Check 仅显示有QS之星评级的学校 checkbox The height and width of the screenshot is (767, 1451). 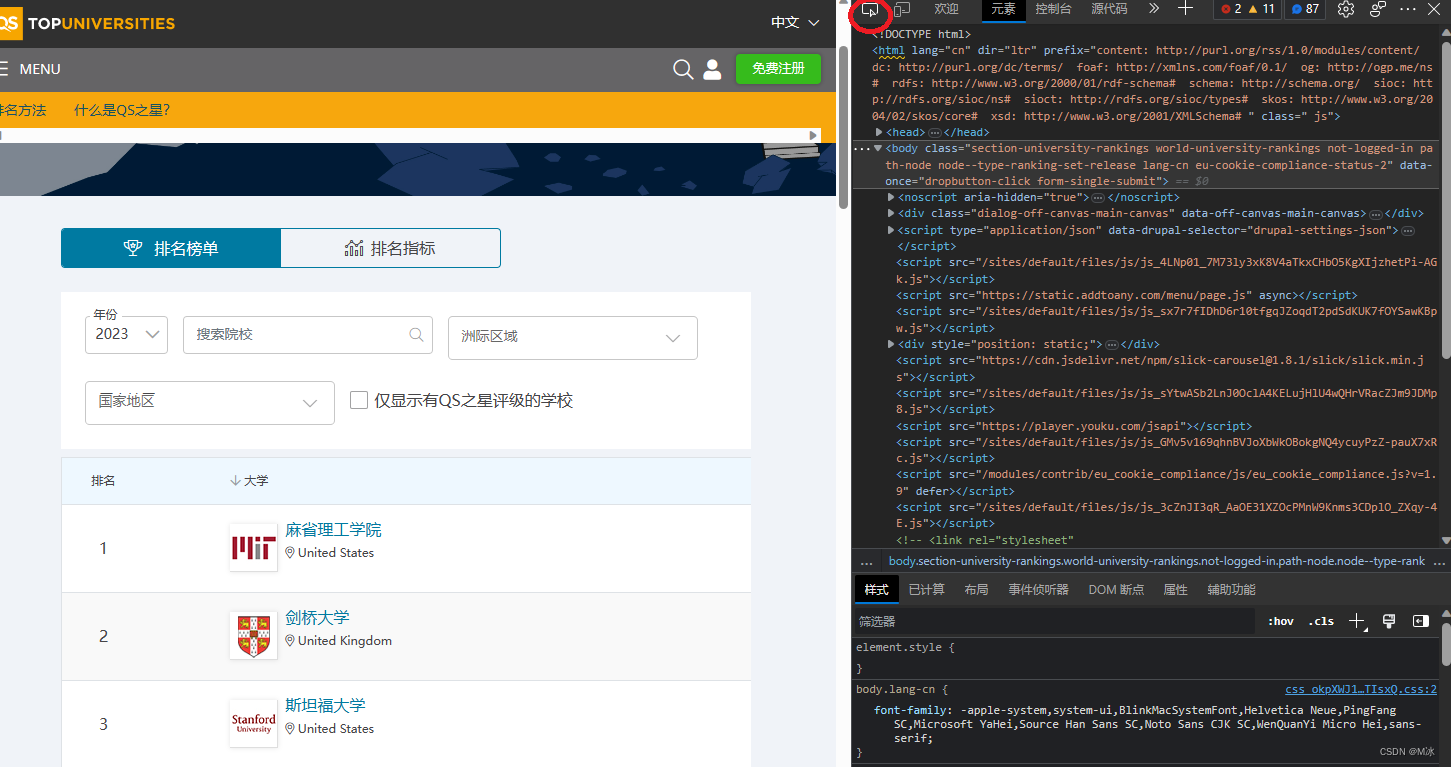(x=359, y=400)
